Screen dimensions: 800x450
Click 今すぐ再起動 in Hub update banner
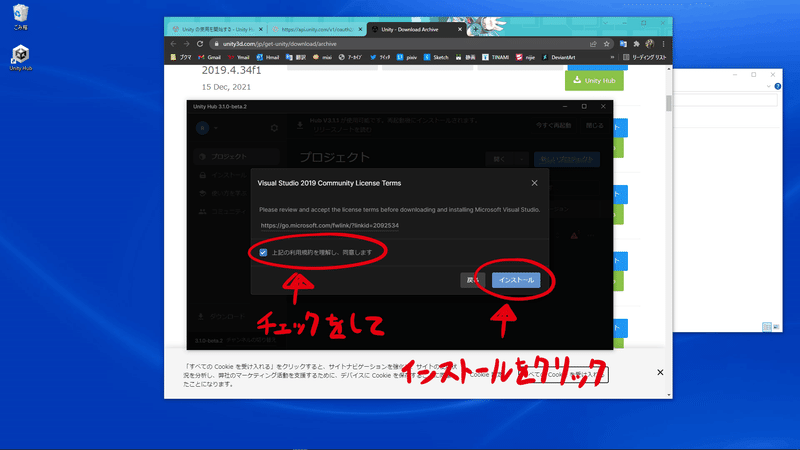pyautogui.click(x=553, y=126)
